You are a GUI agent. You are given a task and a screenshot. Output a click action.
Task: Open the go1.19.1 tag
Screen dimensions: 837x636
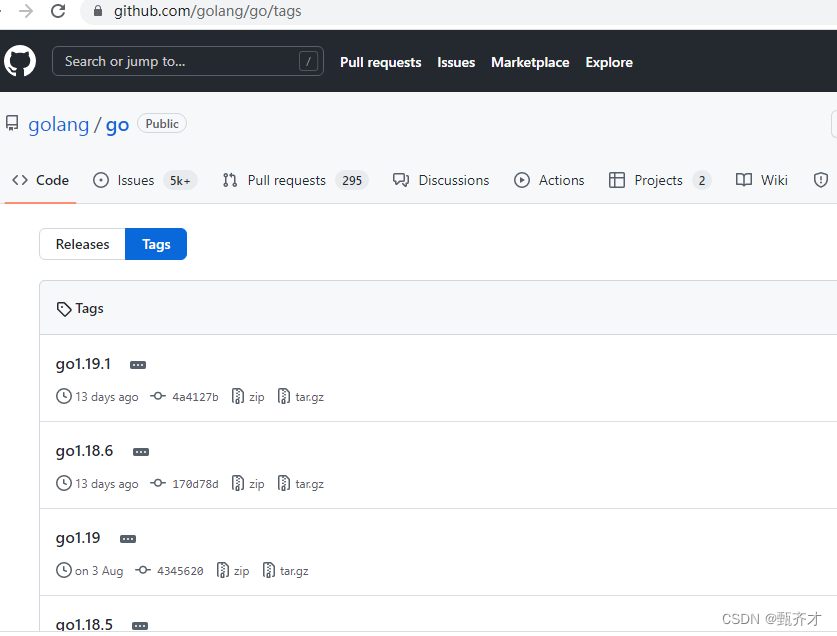[x=83, y=364]
